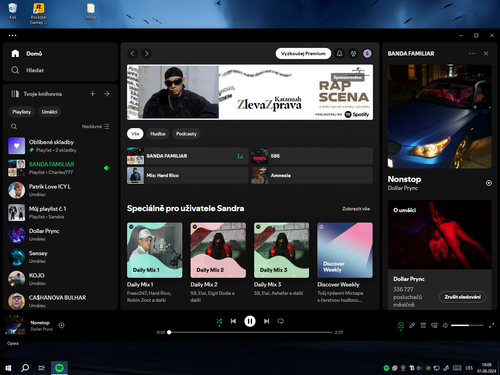The image size is (500, 375).
Task: Open Nonstop album cover in side panel
Action: pos(440,116)
